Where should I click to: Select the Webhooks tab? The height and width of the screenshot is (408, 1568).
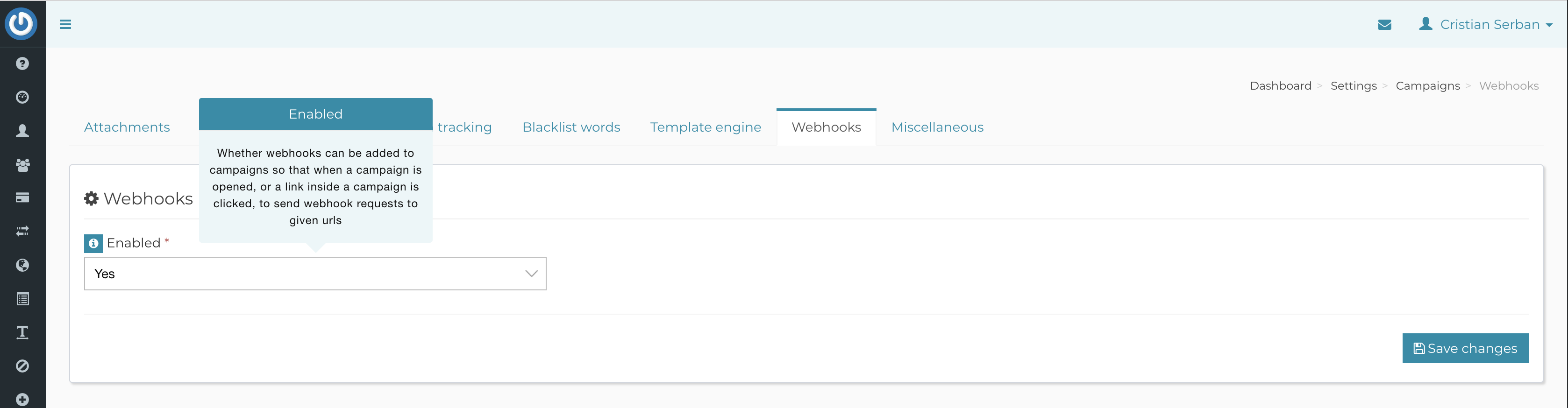click(x=826, y=127)
